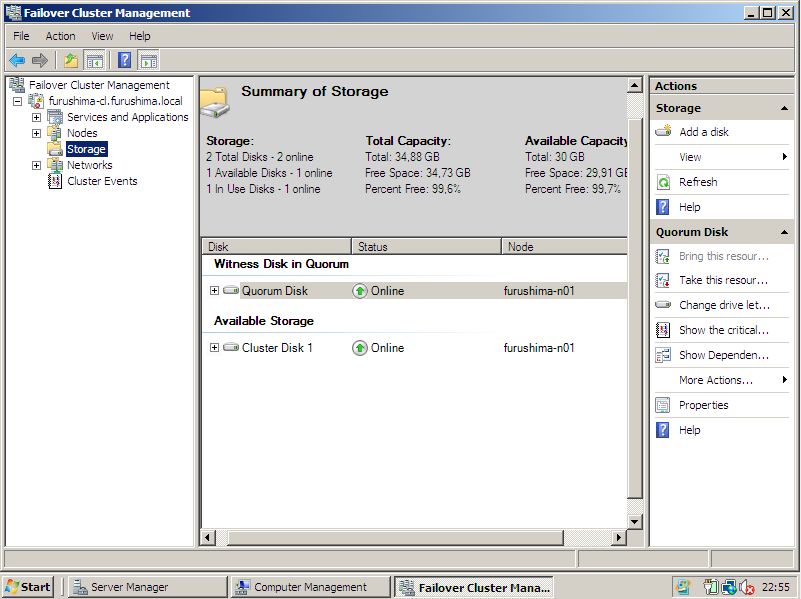The width and height of the screenshot is (801, 599).
Task: Click the Help icon under Quorum Disk actions
Action: (663, 430)
